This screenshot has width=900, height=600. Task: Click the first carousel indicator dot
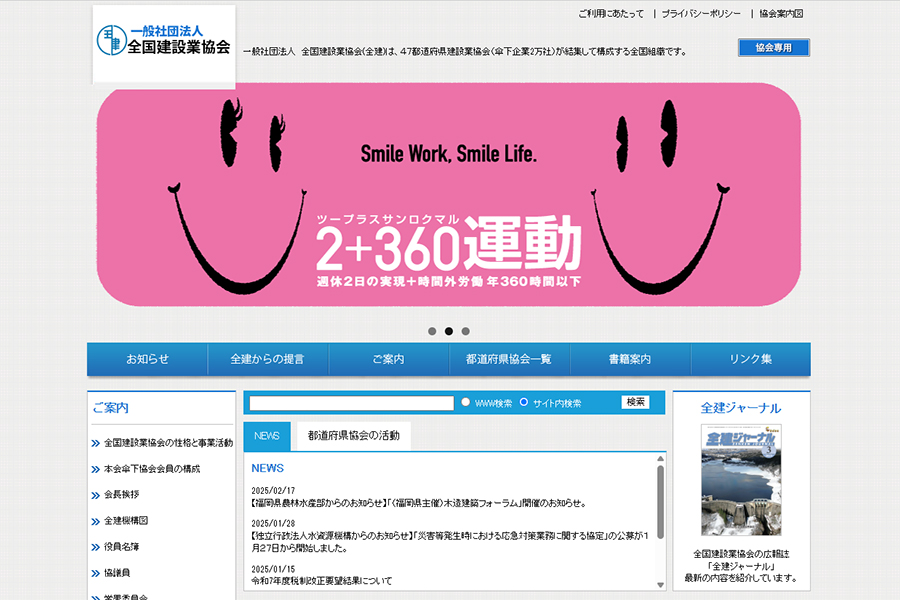pyautogui.click(x=432, y=331)
